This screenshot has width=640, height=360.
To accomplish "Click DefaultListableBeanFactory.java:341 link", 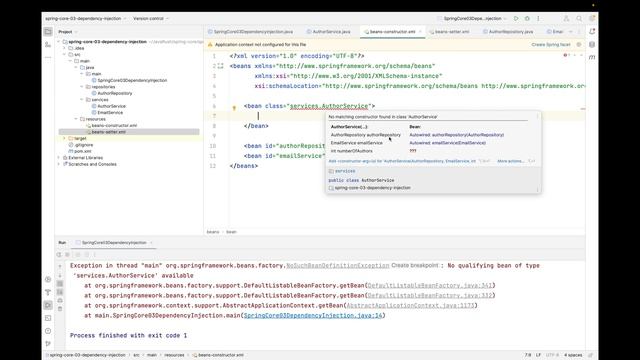I will pyautogui.click(x=430, y=285).
